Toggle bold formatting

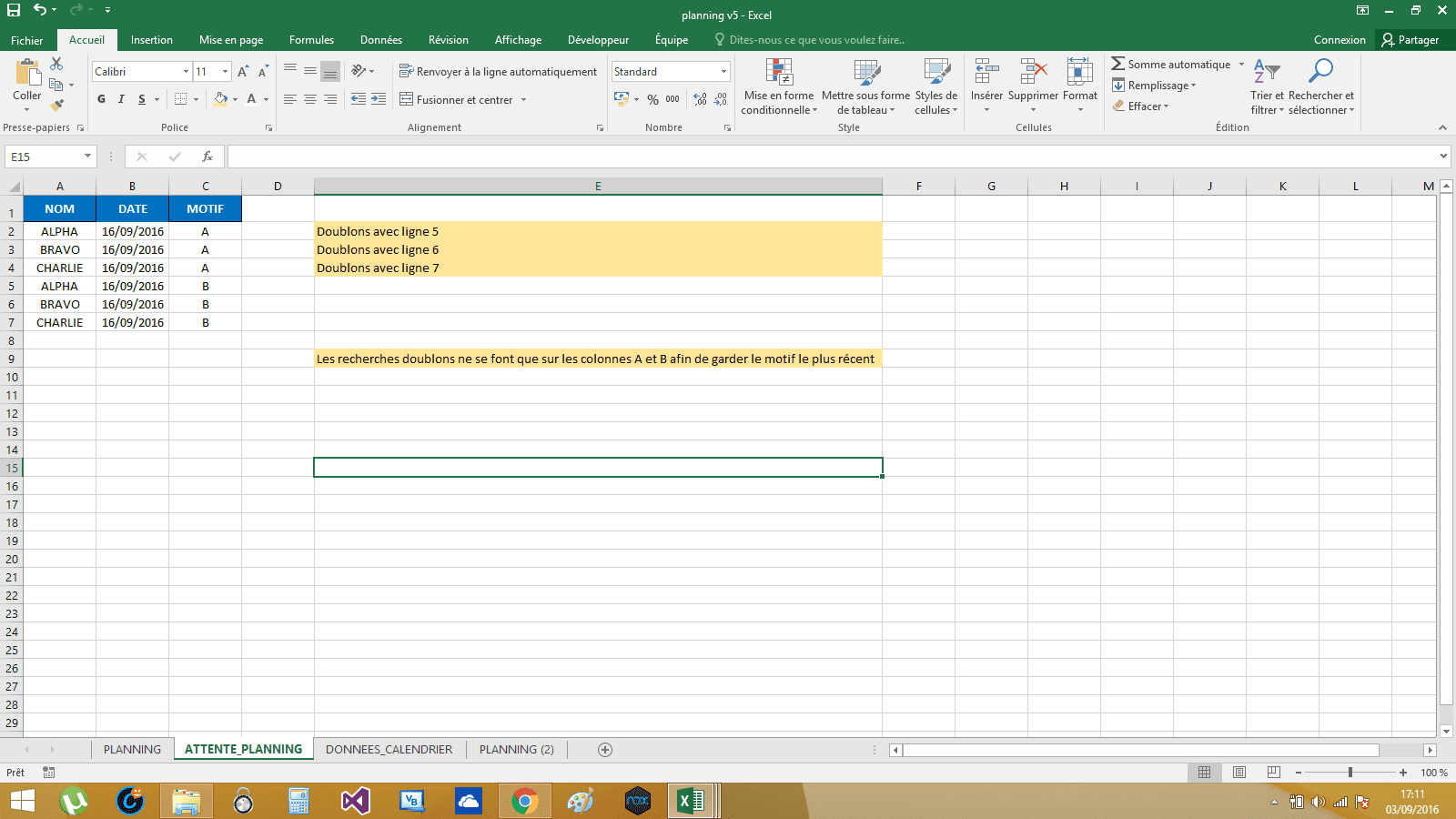101,99
